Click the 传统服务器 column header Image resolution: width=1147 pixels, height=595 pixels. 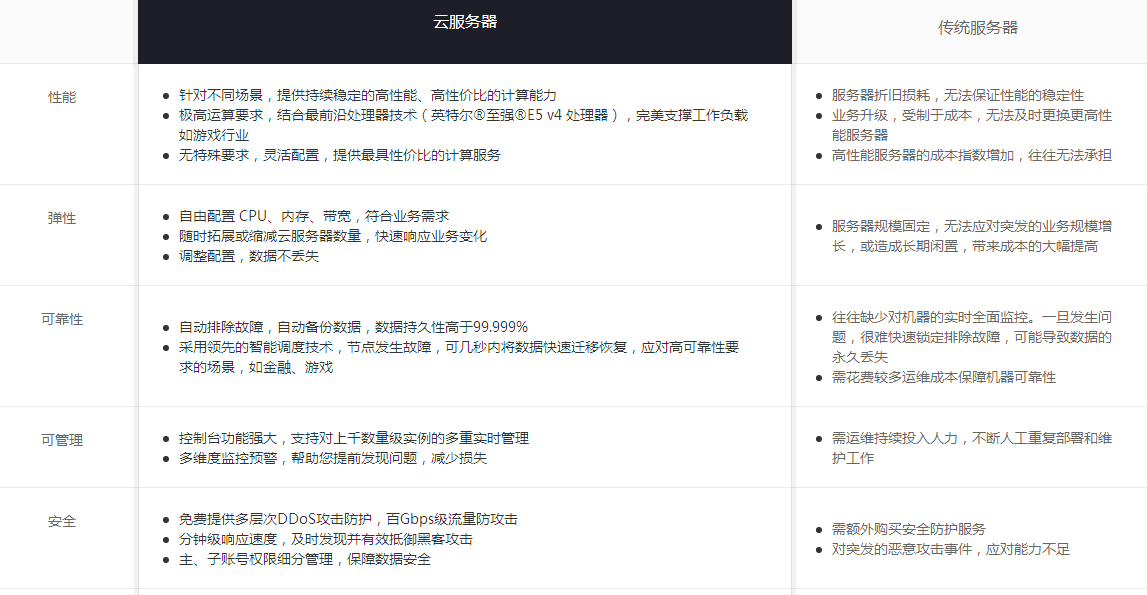tap(977, 27)
